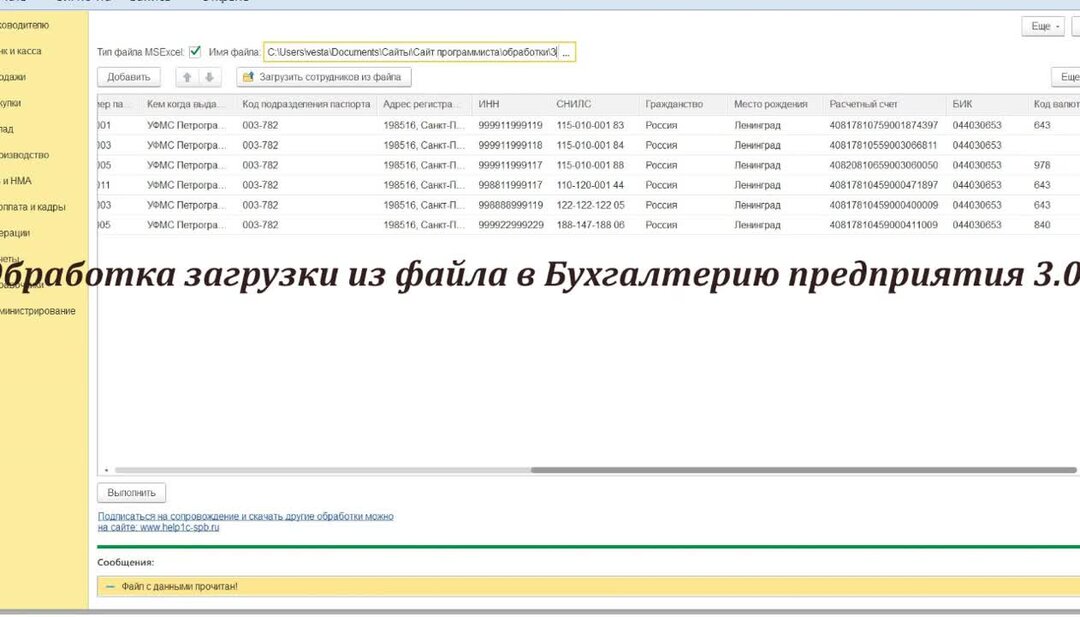
Task: Select account cell 40817810459000471897
Action: pos(885,185)
